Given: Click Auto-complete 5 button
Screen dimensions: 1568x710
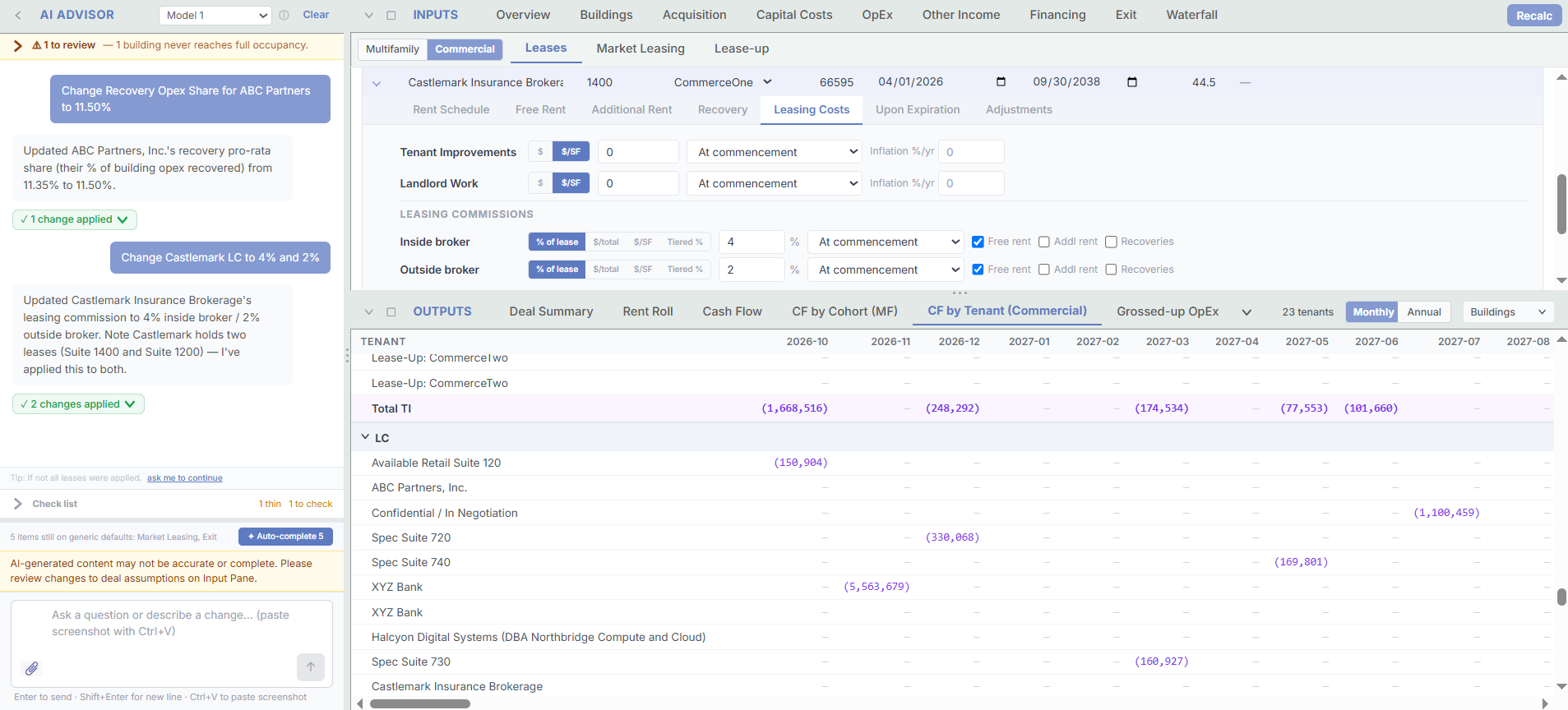Looking at the screenshot, I should point(285,537).
